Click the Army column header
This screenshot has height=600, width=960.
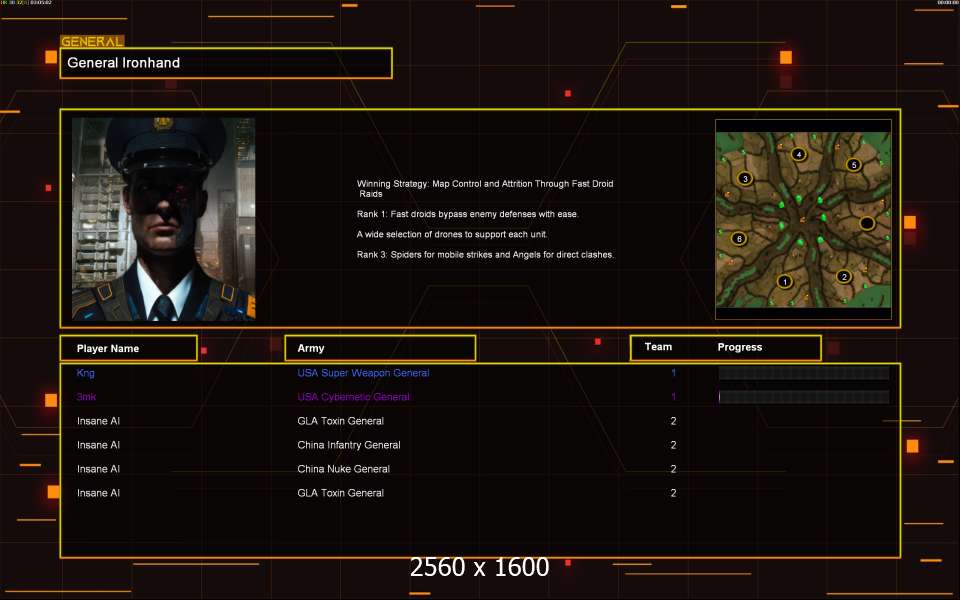379,348
